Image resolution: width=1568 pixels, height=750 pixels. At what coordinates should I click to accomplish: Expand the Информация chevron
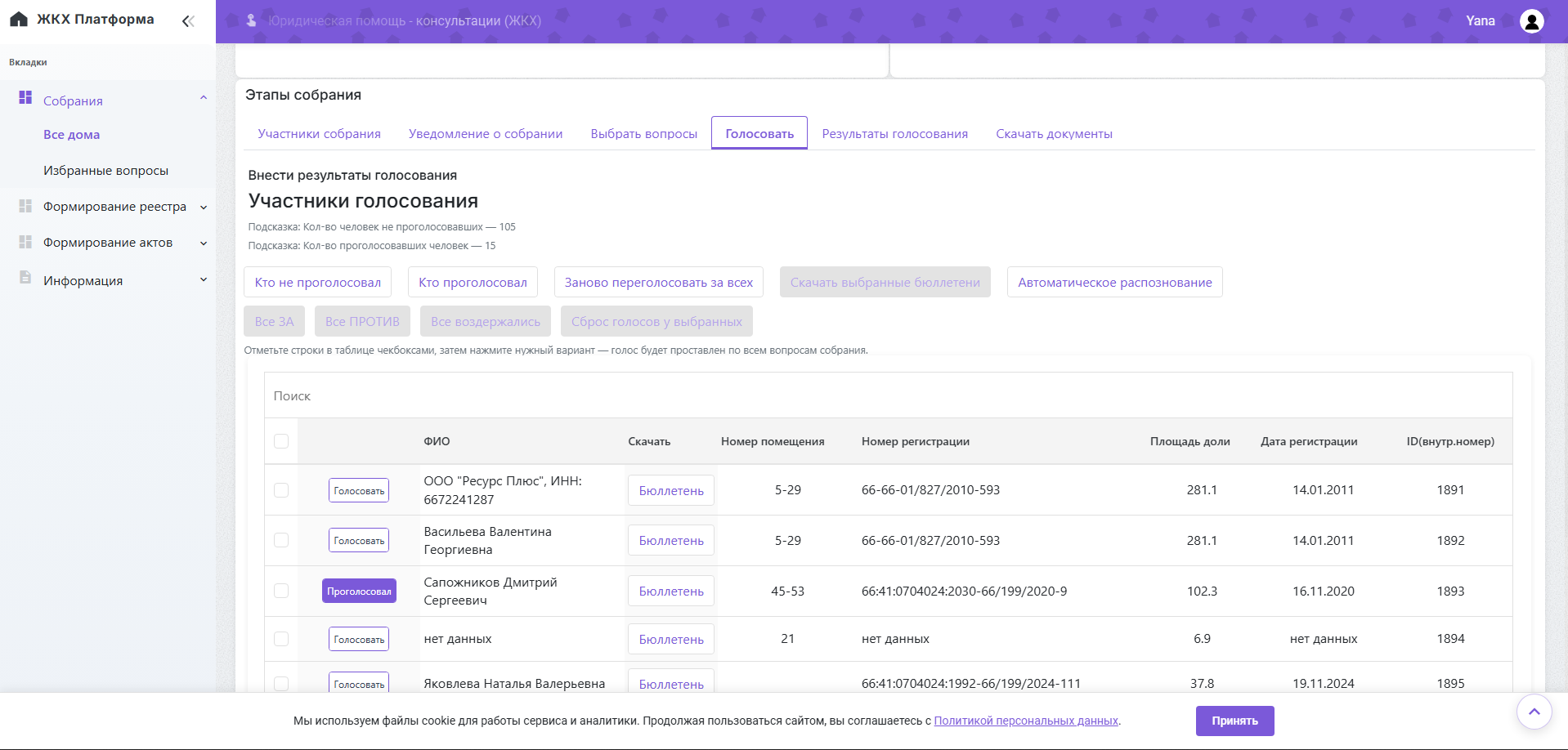click(x=204, y=280)
